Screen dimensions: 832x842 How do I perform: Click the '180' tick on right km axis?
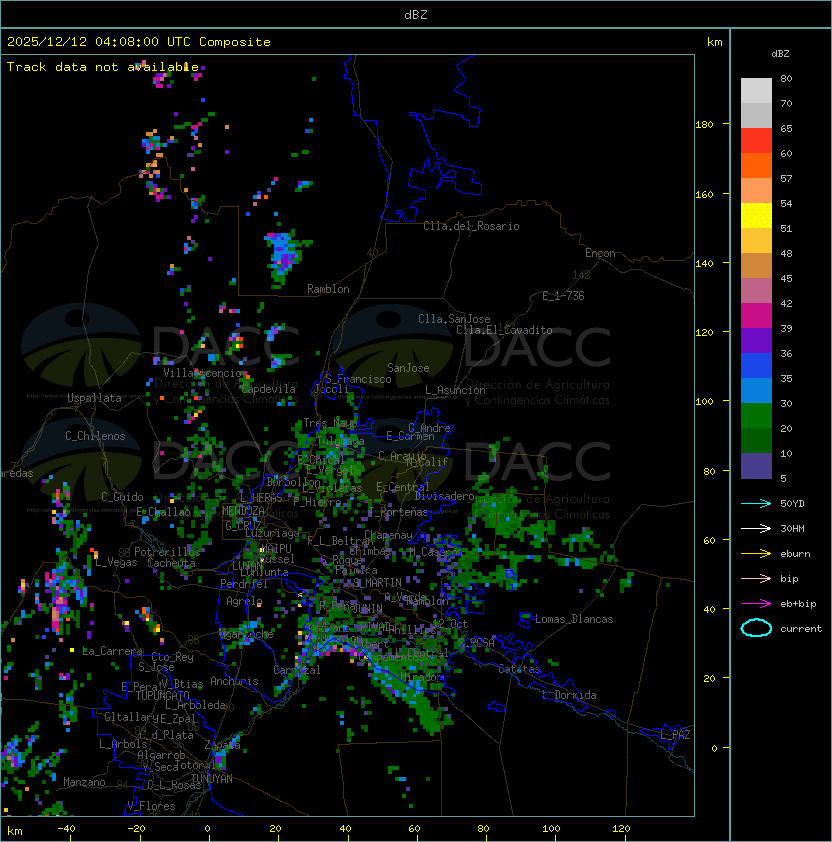tap(704, 125)
